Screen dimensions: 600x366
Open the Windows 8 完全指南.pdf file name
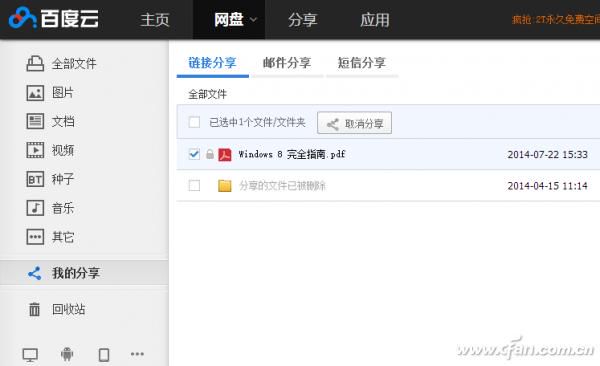292,154
